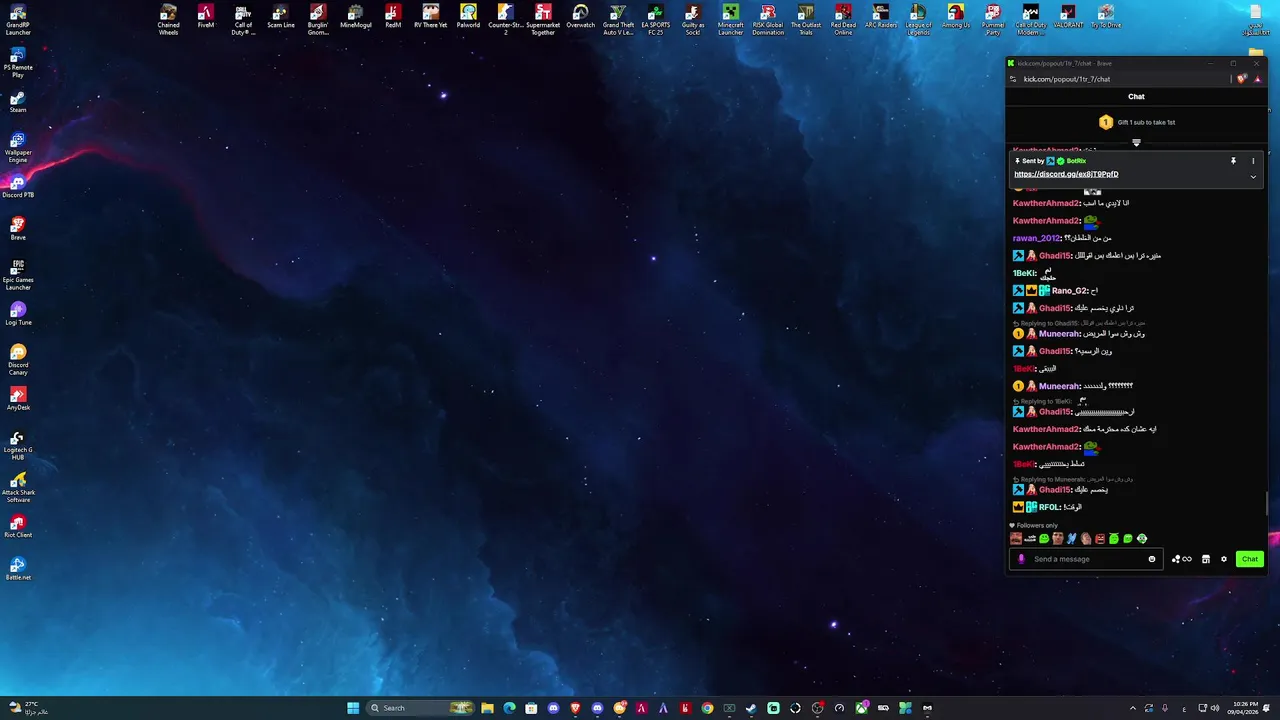This screenshot has height=720, width=1280.
Task: Open the AnyDesk desktop shortcut
Action: pos(18,400)
